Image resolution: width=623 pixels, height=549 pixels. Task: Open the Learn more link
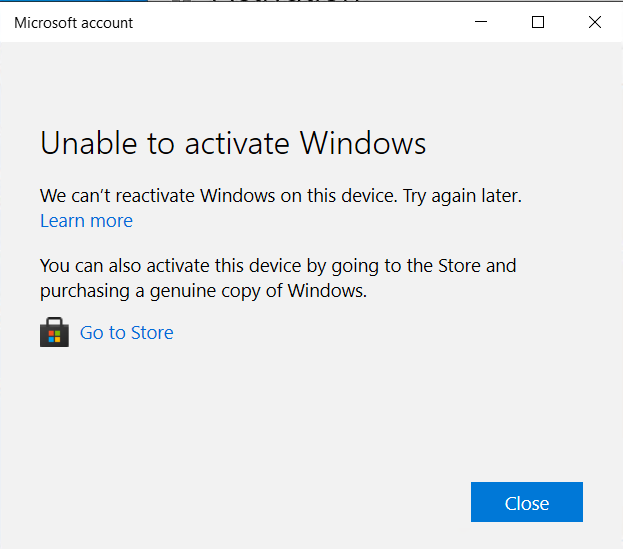[86, 221]
